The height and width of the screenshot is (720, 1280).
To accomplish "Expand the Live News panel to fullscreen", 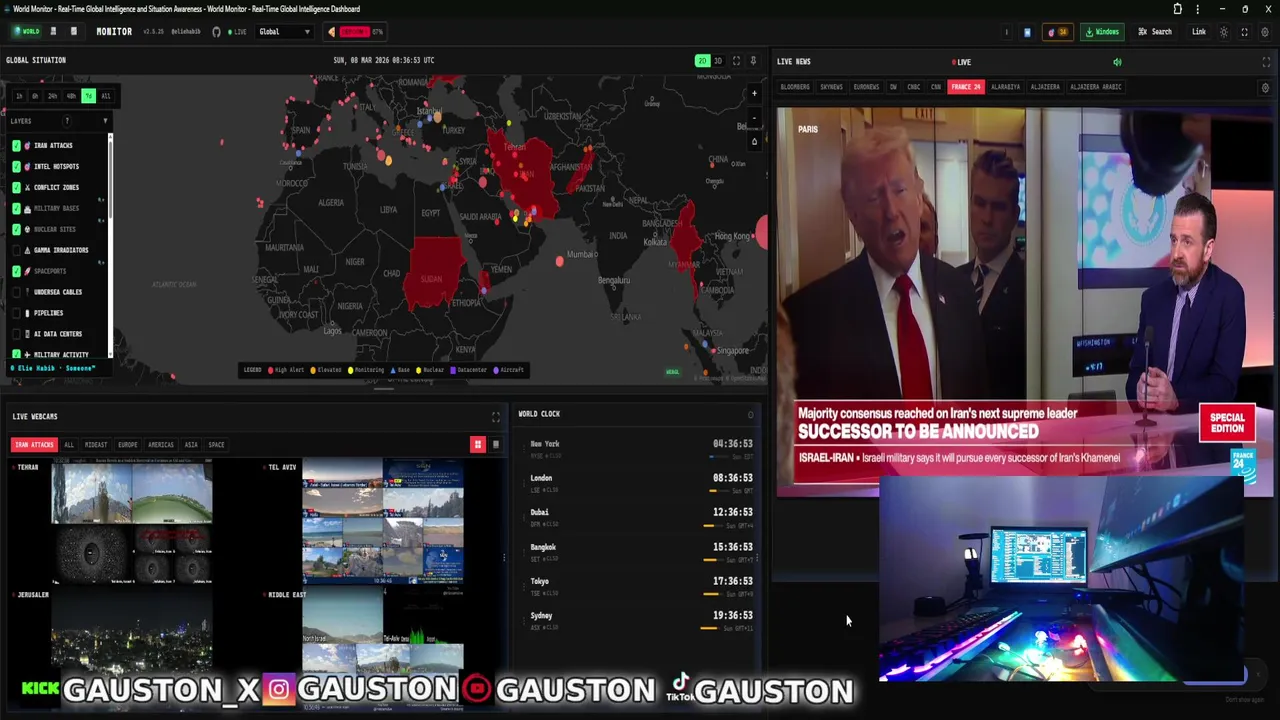I will pyautogui.click(x=1266, y=62).
